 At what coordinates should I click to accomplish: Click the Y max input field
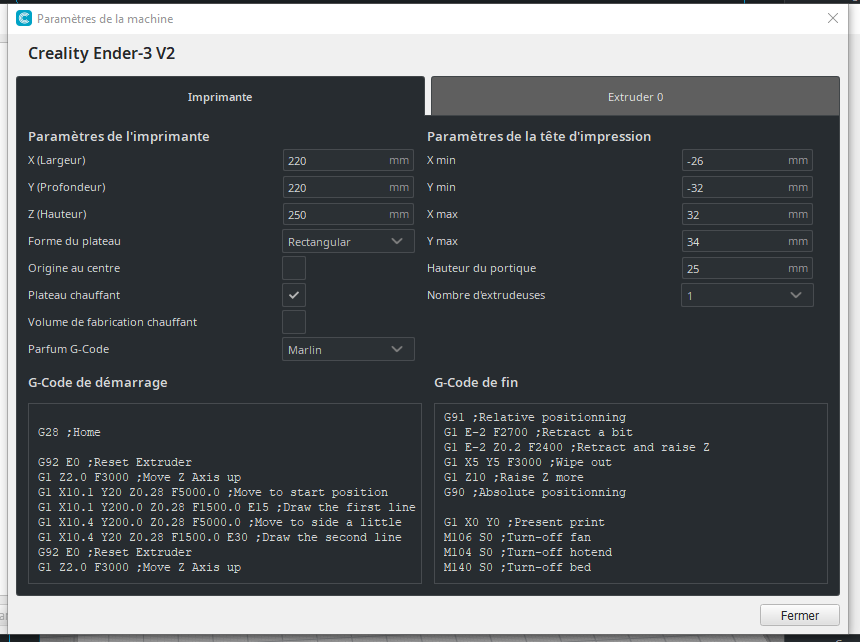pos(747,241)
